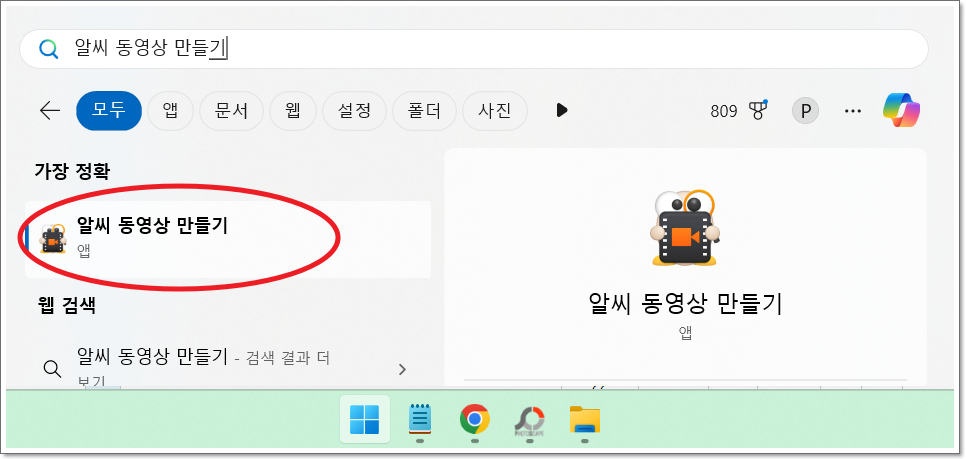Launch Copilot from colorful icon
The width and height of the screenshot is (966, 459).
click(901, 110)
